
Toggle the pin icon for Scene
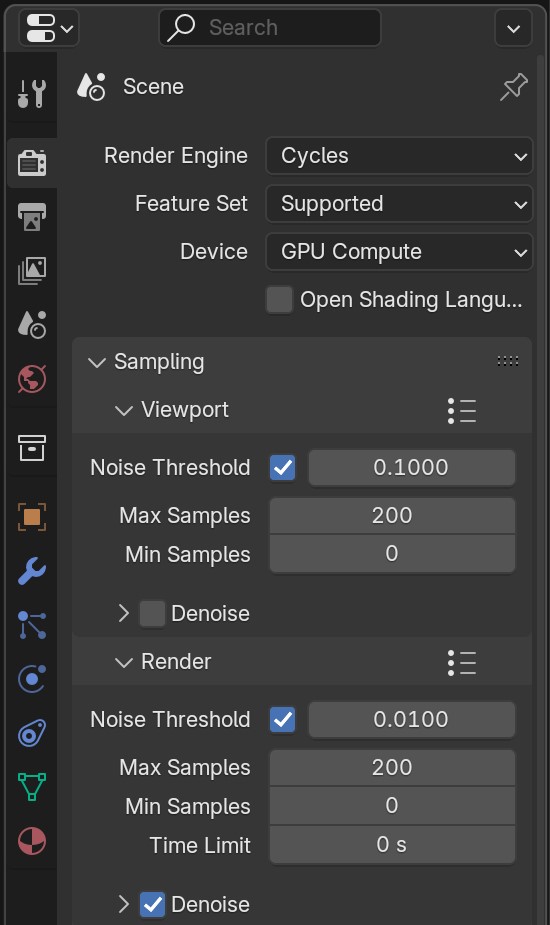(x=513, y=87)
